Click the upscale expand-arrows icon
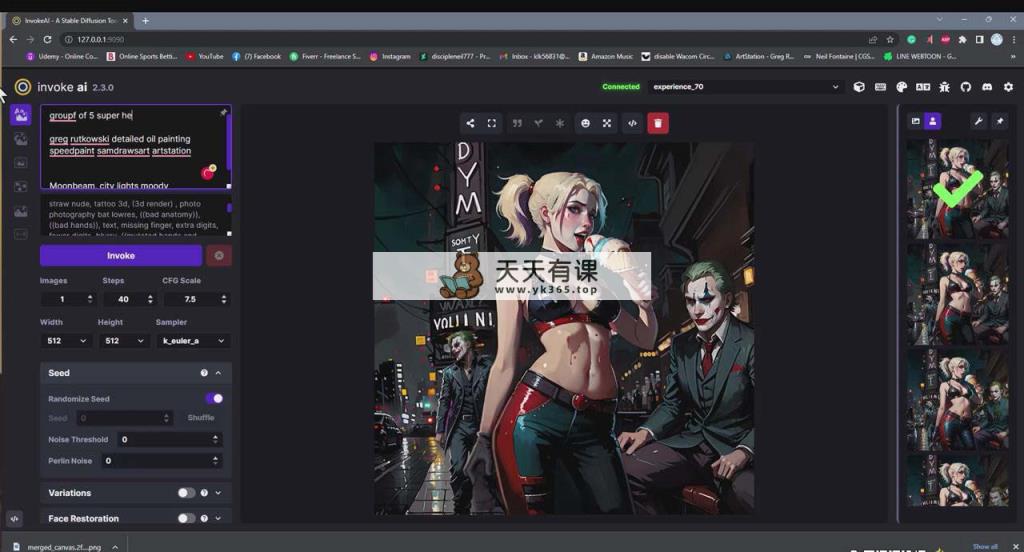This screenshot has width=1024, height=552. coord(607,123)
